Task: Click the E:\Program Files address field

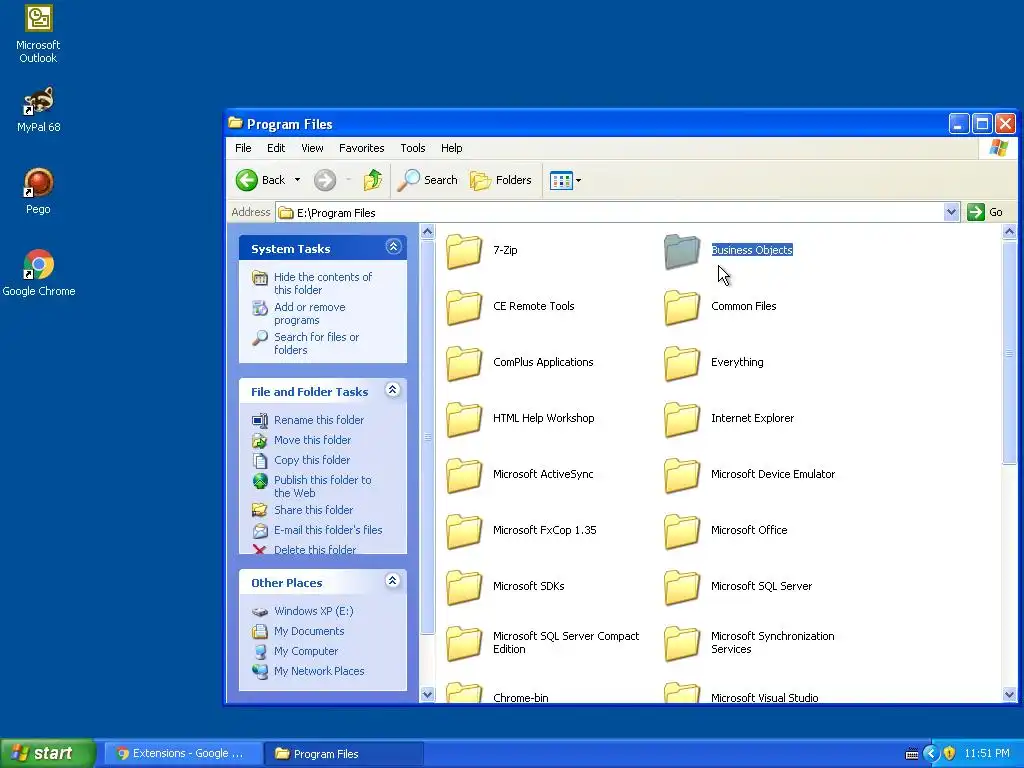Action: pos(610,213)
